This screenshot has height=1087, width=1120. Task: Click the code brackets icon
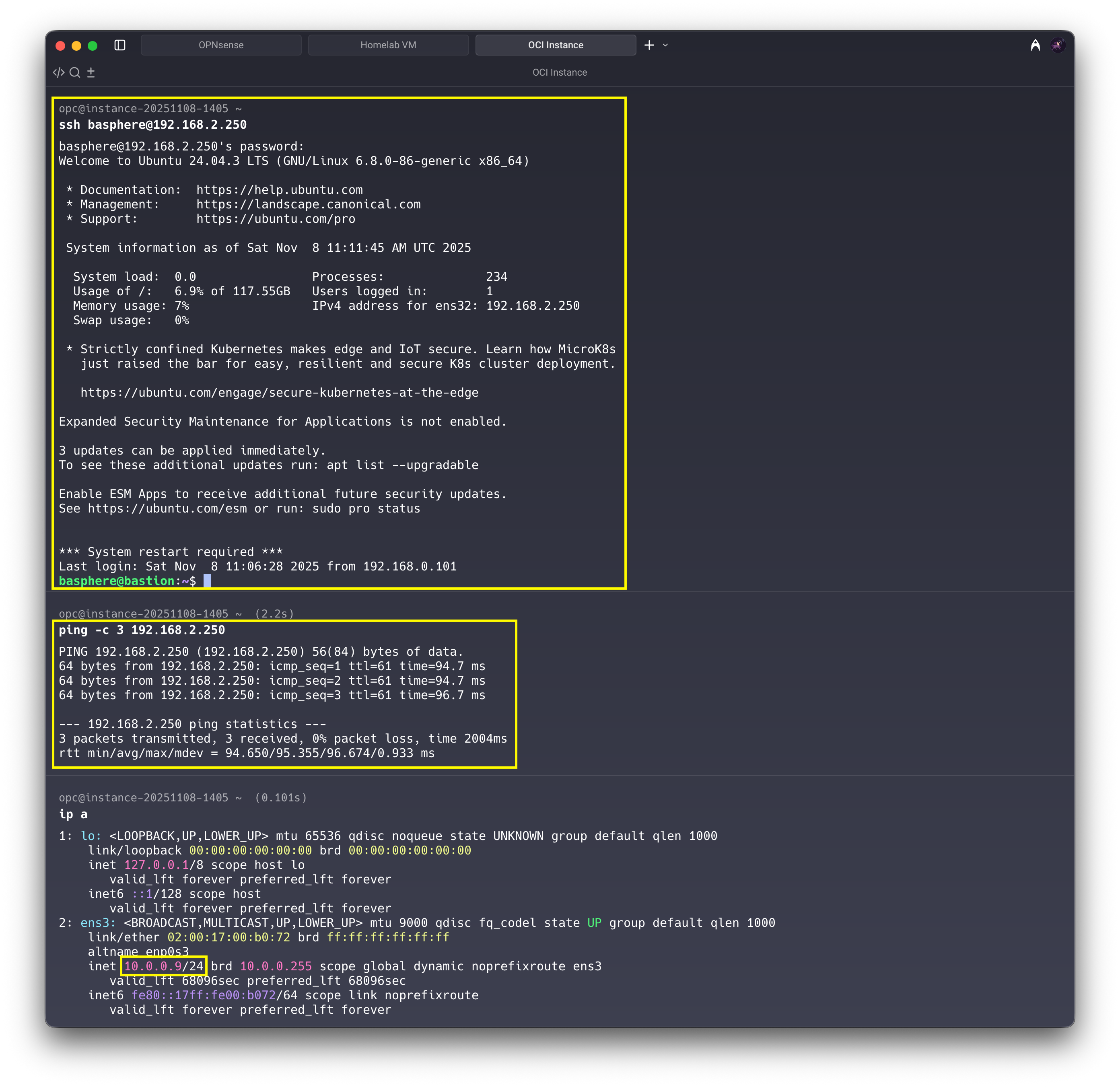coord(58,72)
